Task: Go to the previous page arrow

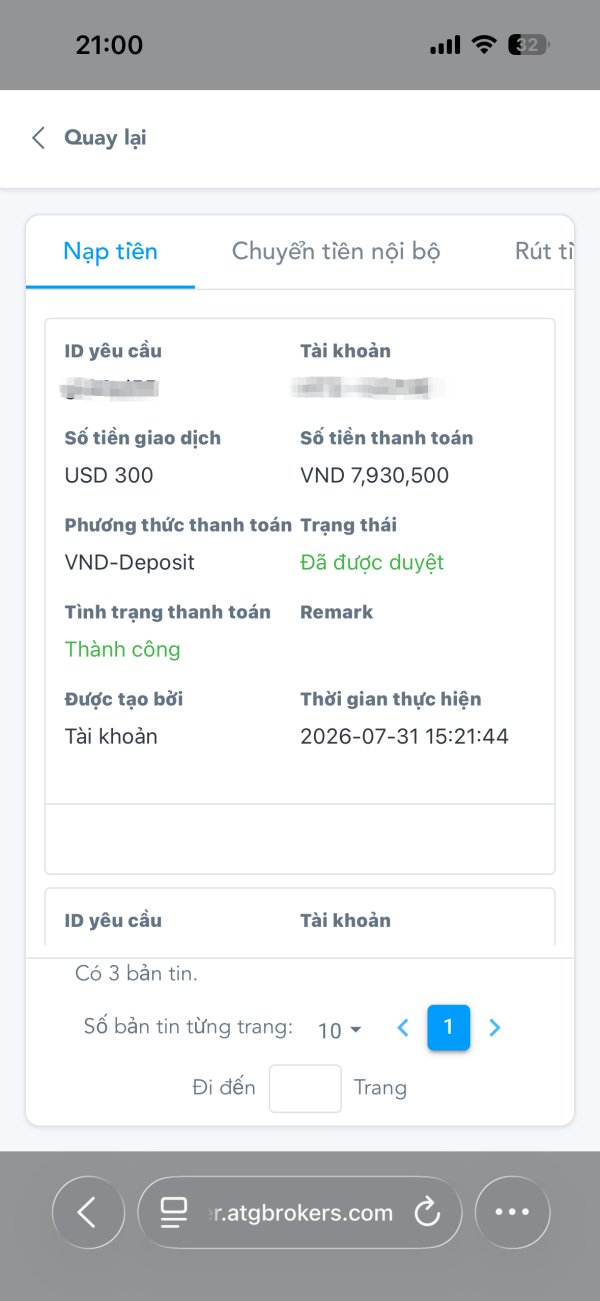Action: [x=403, y=1027]
